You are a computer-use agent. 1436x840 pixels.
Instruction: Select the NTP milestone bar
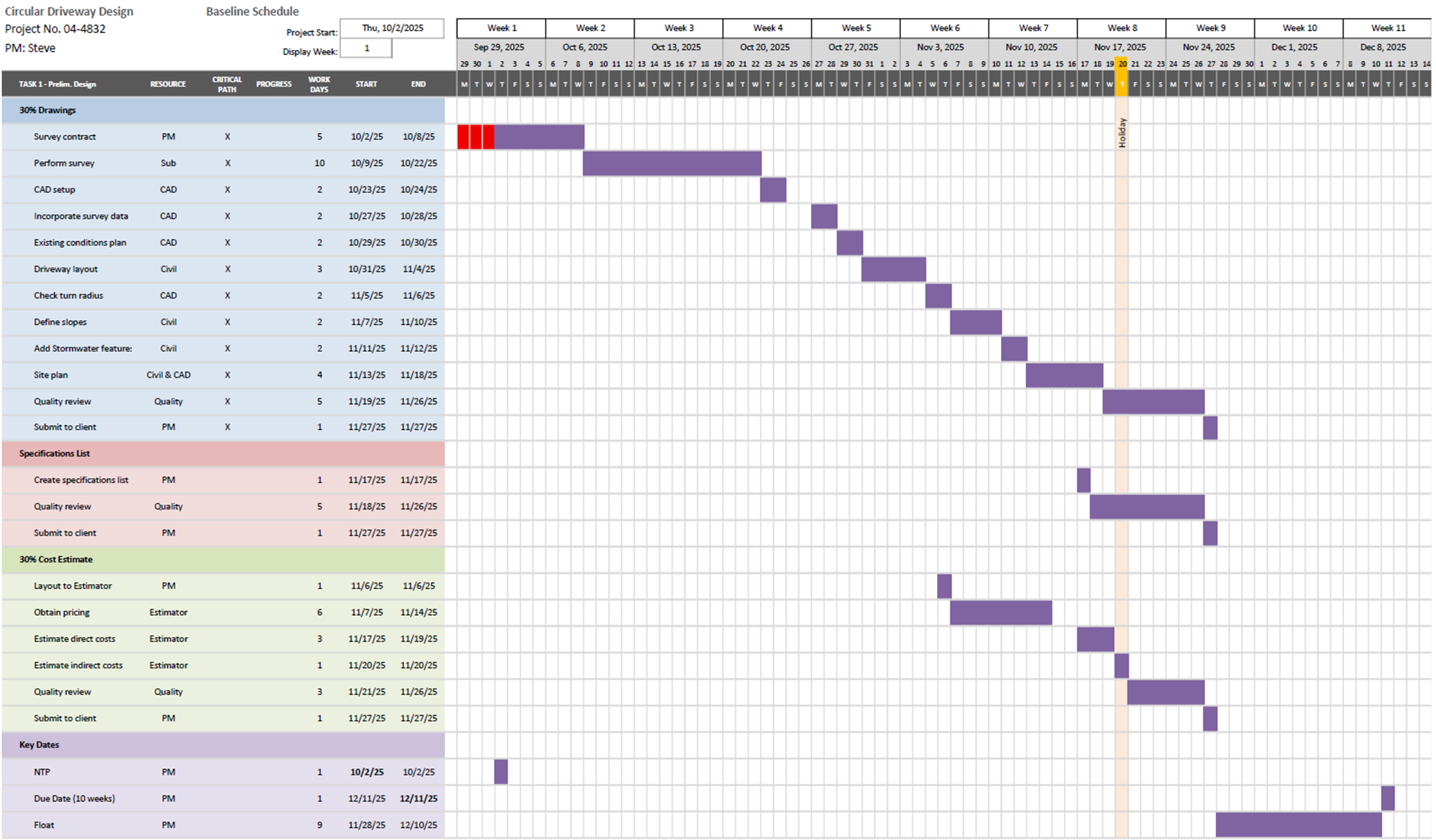[x=501, y=772]
